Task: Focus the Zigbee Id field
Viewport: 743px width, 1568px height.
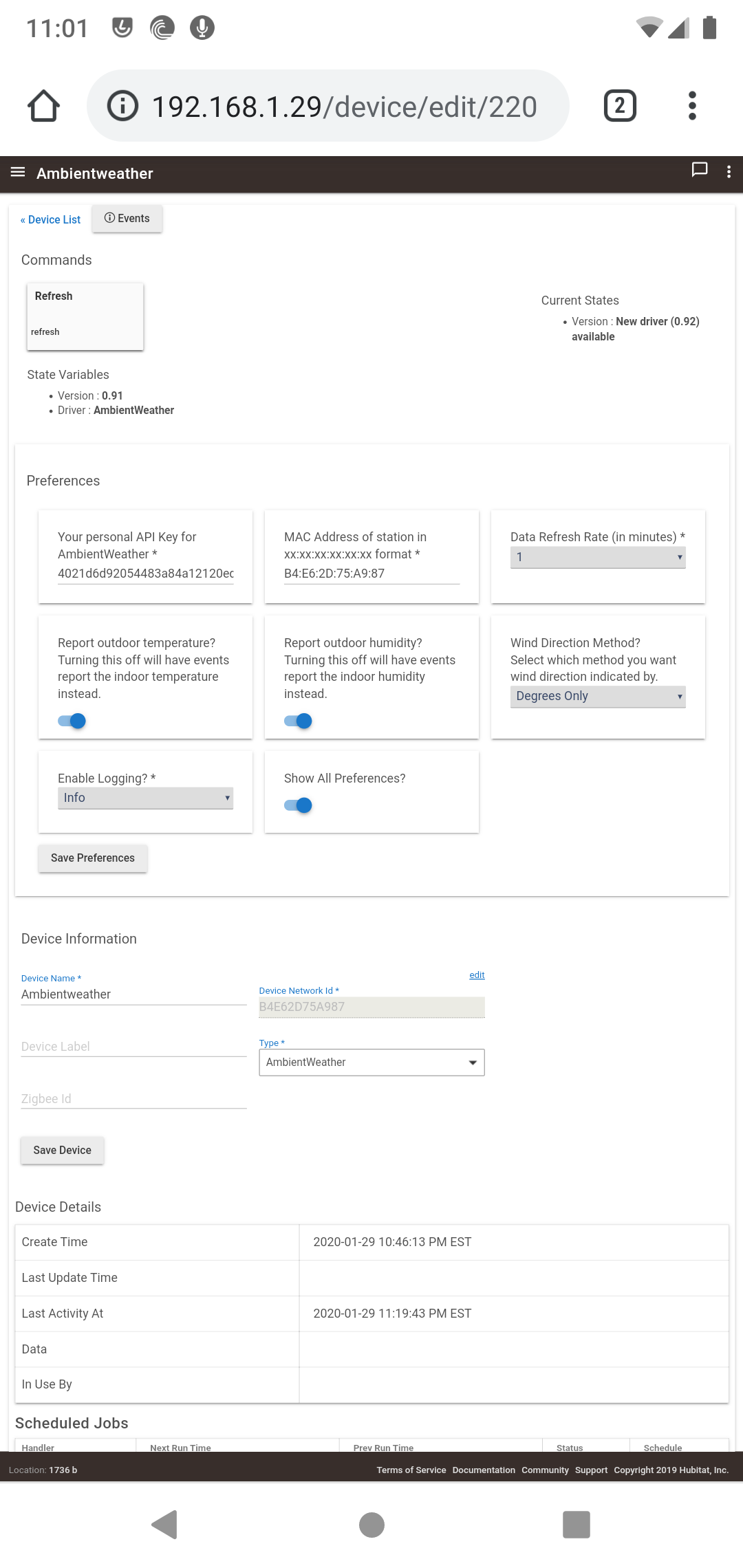Action: pos(133,1099)
